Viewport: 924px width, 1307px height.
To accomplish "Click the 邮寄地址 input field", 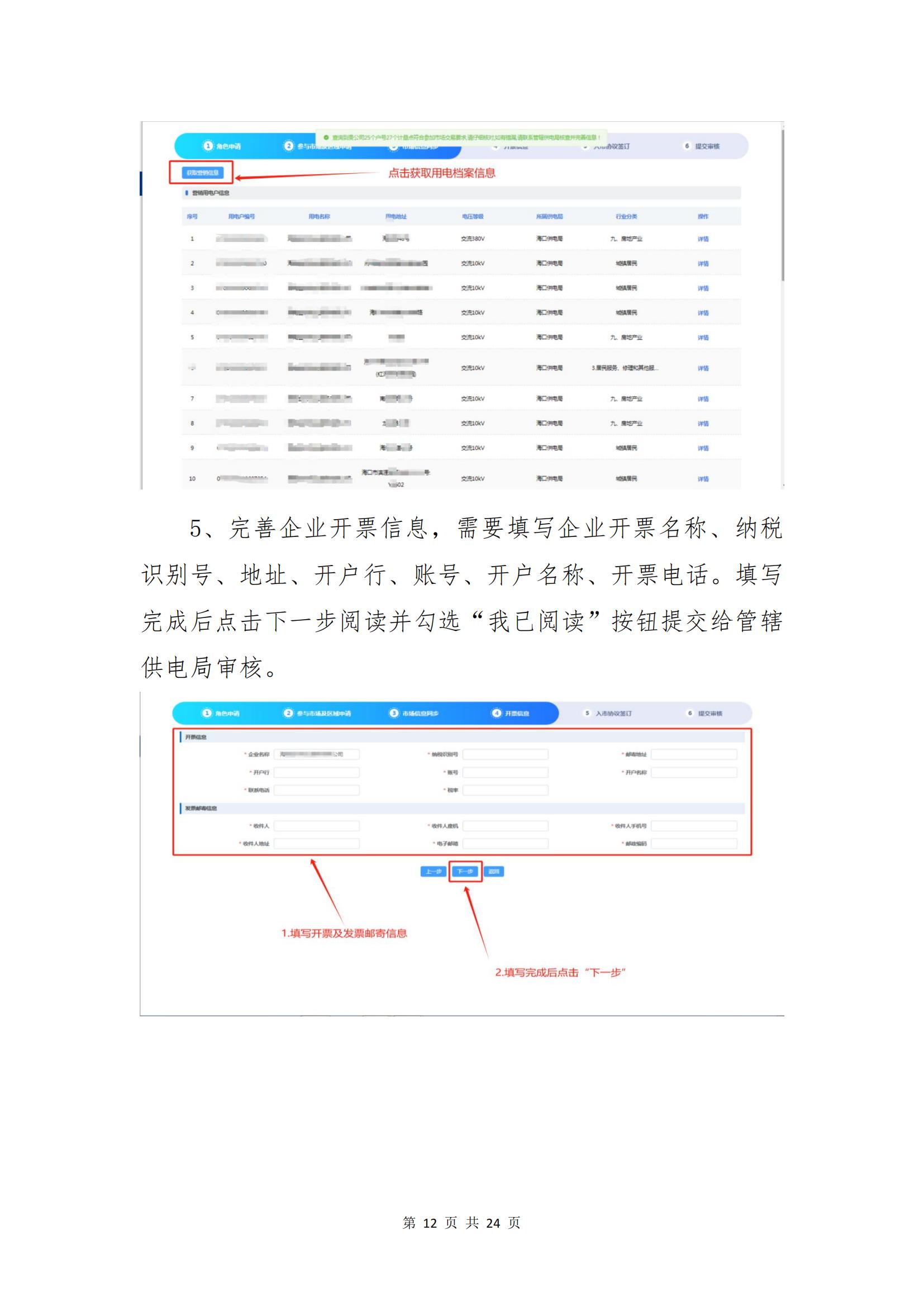I will [x=694, y=754].
